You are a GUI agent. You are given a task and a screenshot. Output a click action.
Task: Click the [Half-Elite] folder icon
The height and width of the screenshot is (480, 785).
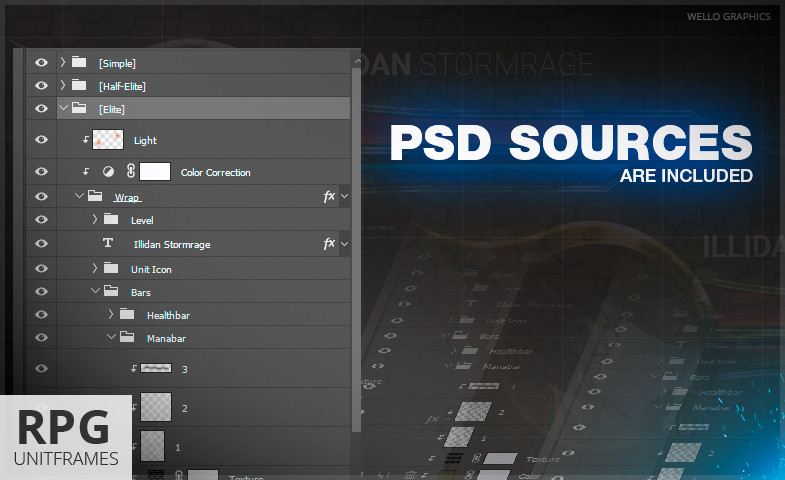coord(79,85)
